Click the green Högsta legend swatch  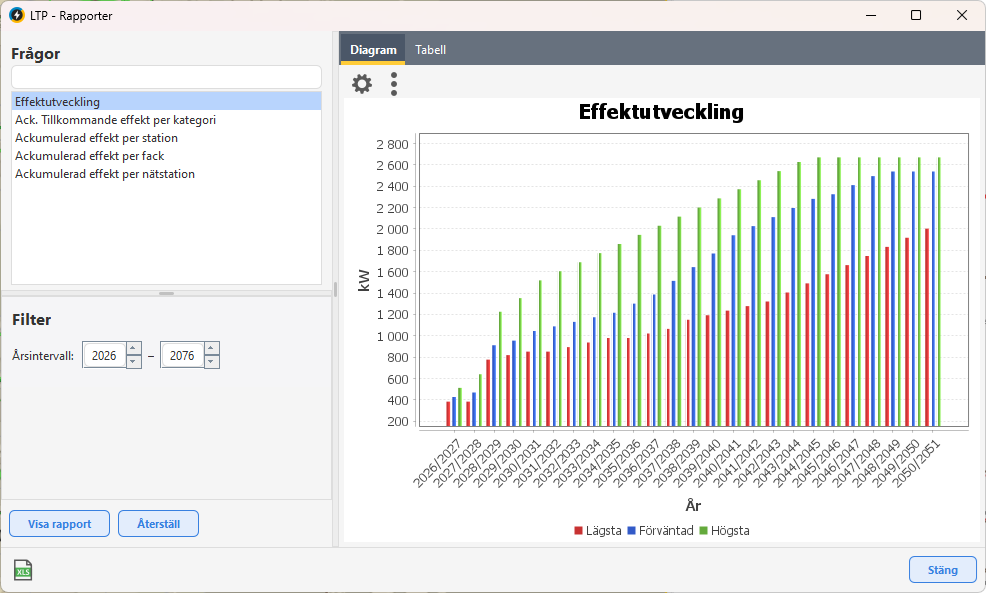[x=703, y=531]
